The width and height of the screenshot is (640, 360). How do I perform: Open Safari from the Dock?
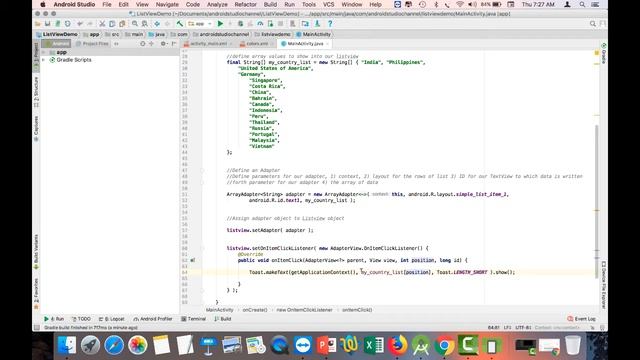pos(114,345)
